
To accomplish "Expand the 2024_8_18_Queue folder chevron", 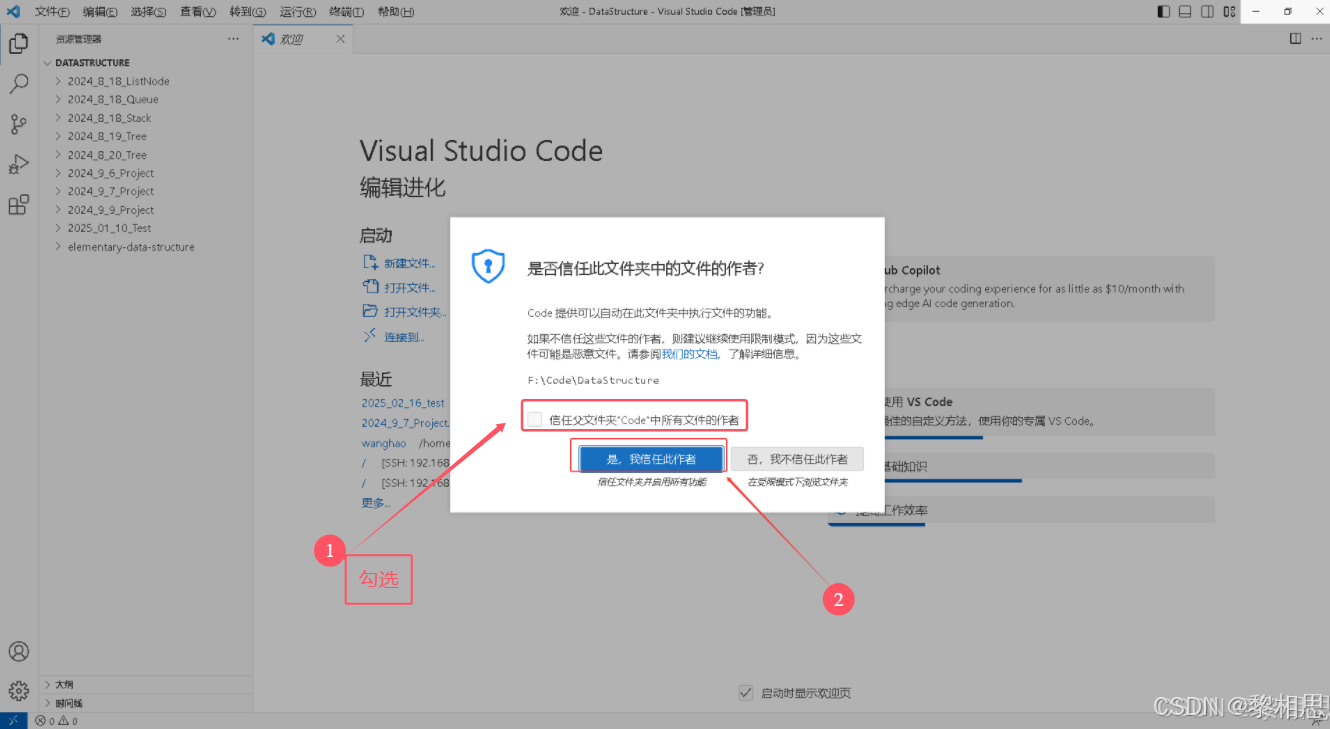I will pos(59,99).
